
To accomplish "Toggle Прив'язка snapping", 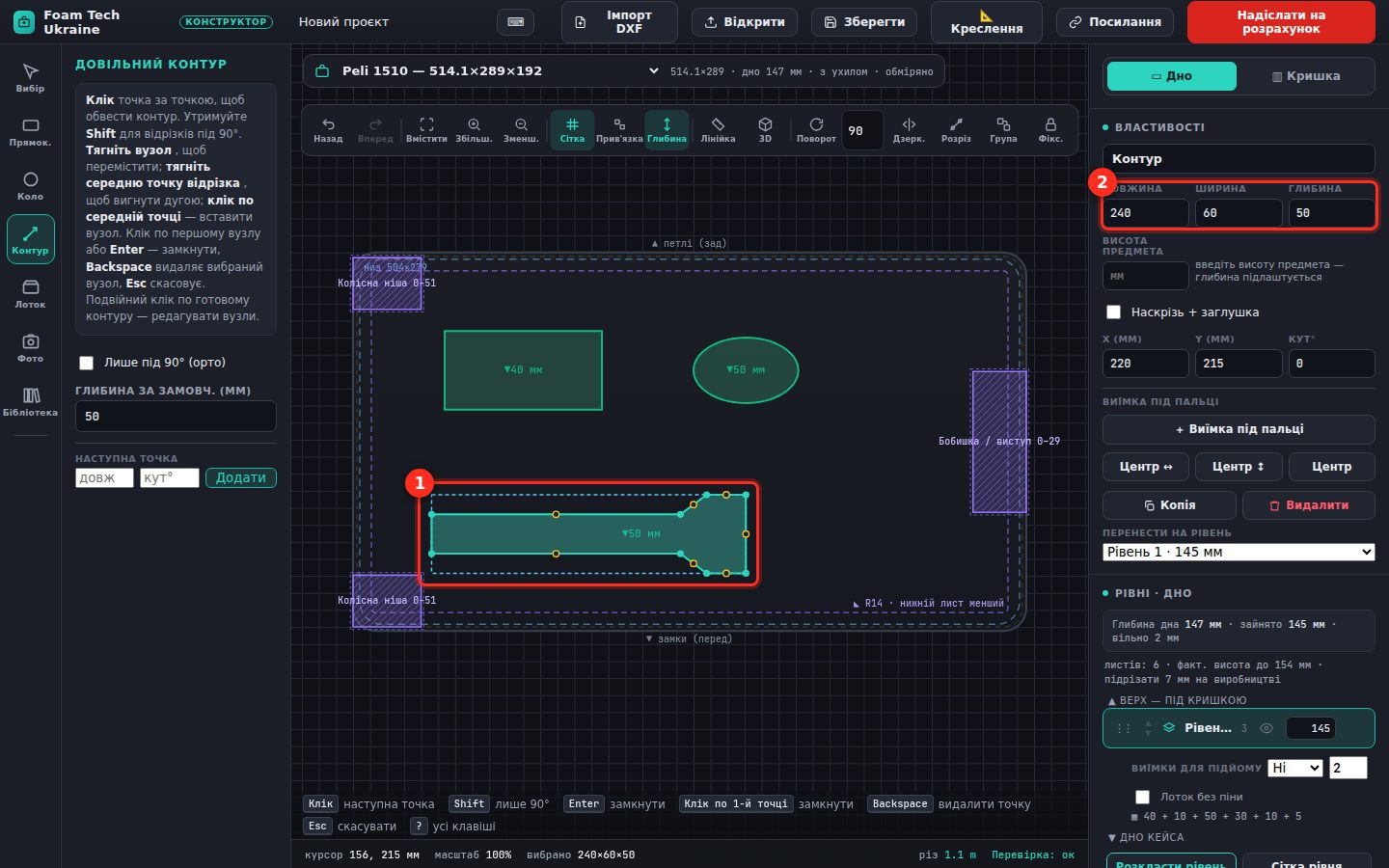I will (x=619, y=130).
